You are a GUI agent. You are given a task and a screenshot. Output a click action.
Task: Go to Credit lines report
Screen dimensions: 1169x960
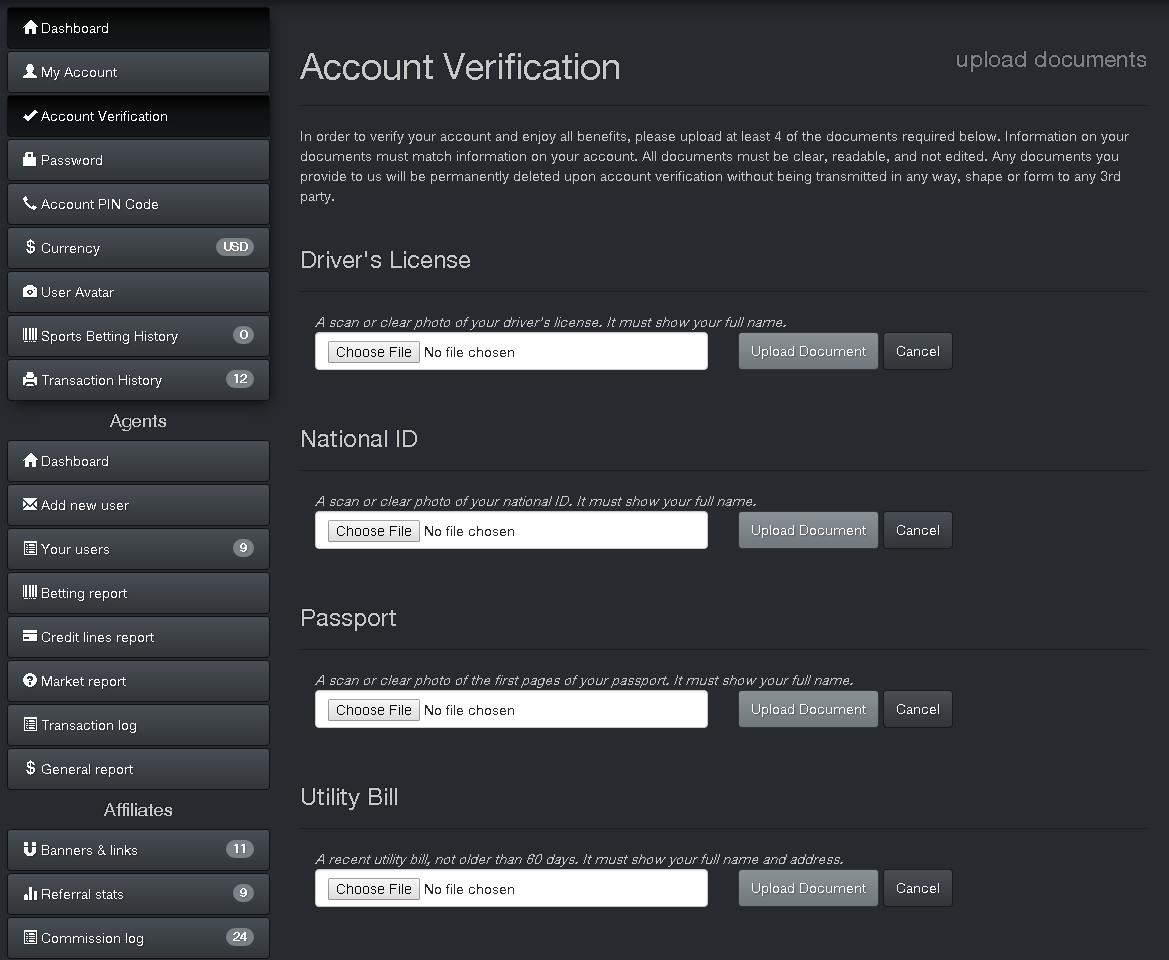pos(138,637)
